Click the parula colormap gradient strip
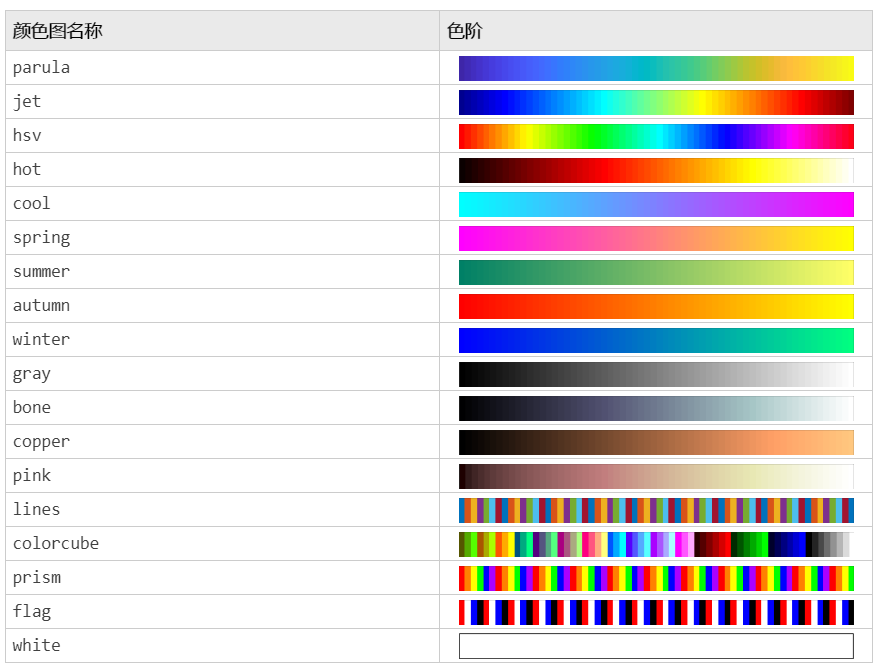This screenshot has height=667, width=880. tap(655, 67)
